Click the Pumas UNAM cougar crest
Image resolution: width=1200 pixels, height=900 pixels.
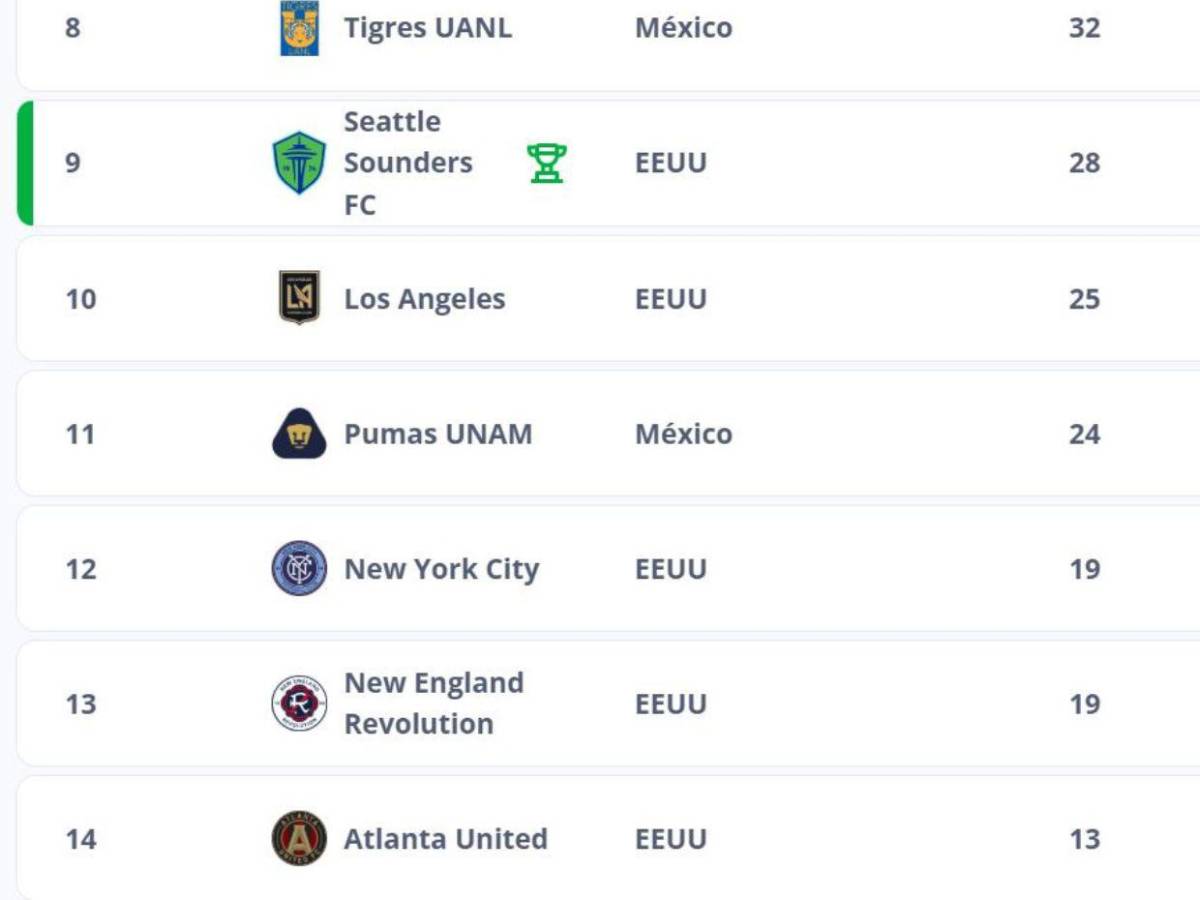pyautogui.click(x=299, y=434)
